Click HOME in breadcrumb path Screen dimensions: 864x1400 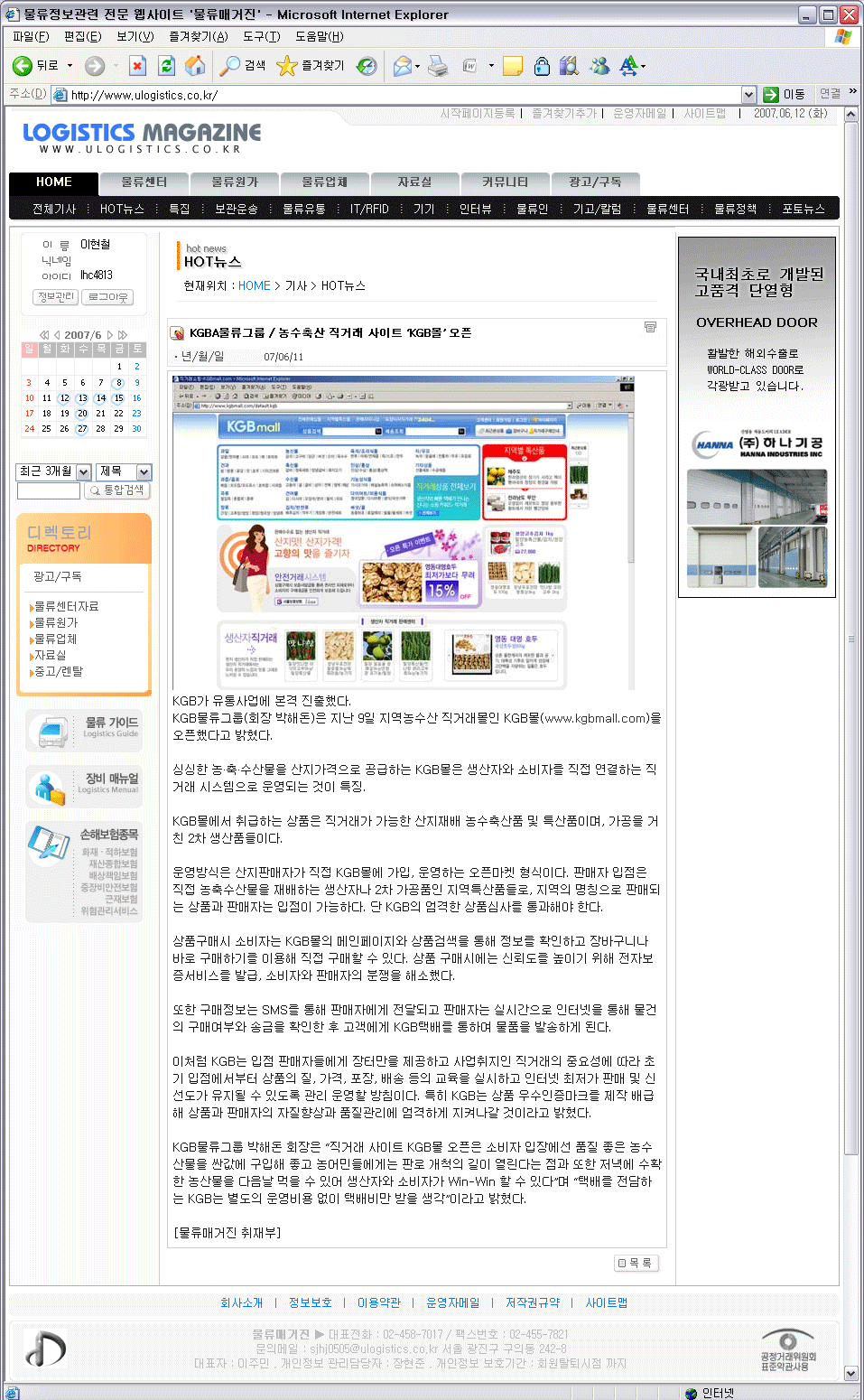click(x=255, y=285)
